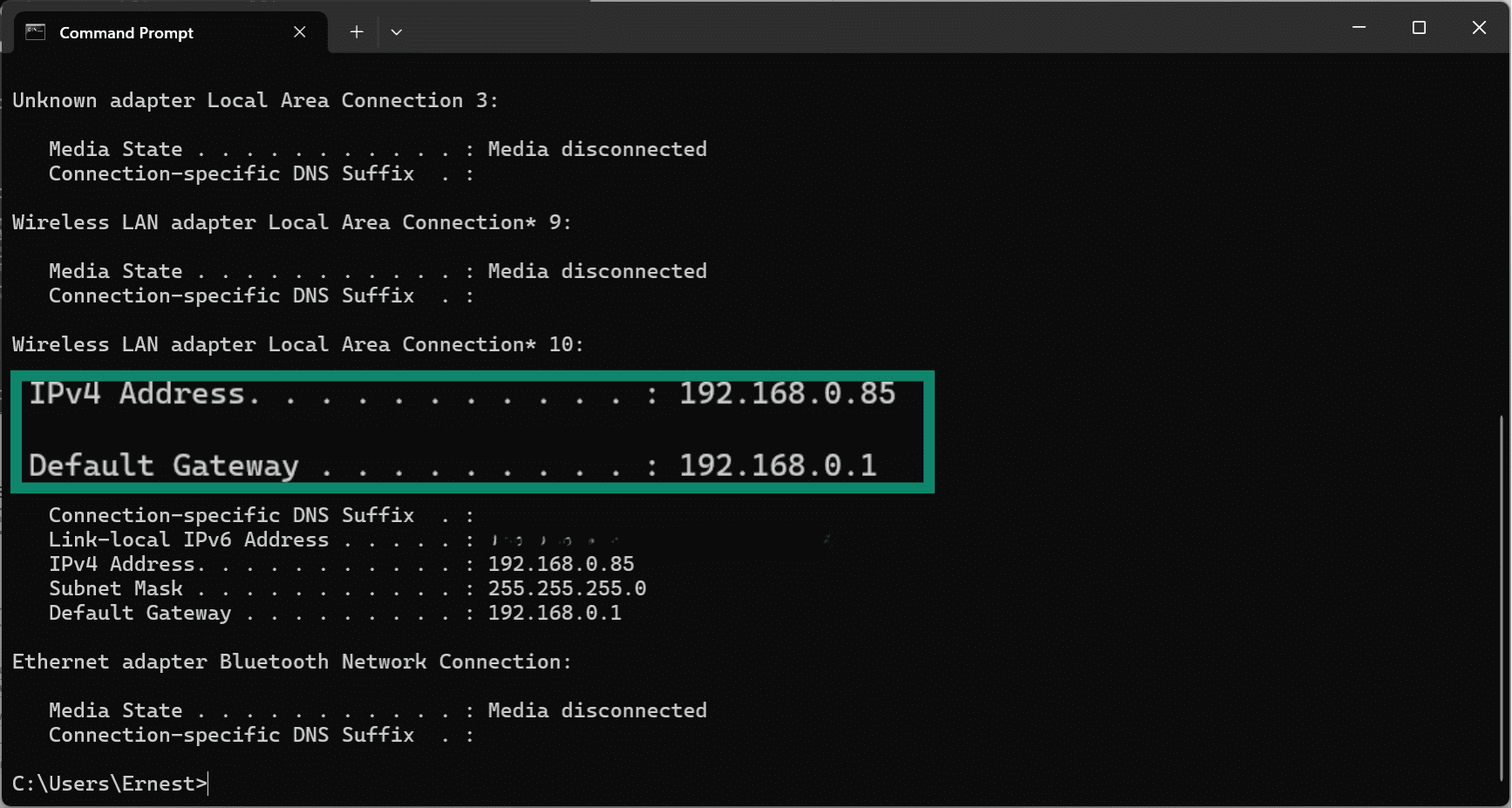1512x808 pixels.
Task: Select the Default Gateway address 192.168.0.1
Action: [779, 465]
